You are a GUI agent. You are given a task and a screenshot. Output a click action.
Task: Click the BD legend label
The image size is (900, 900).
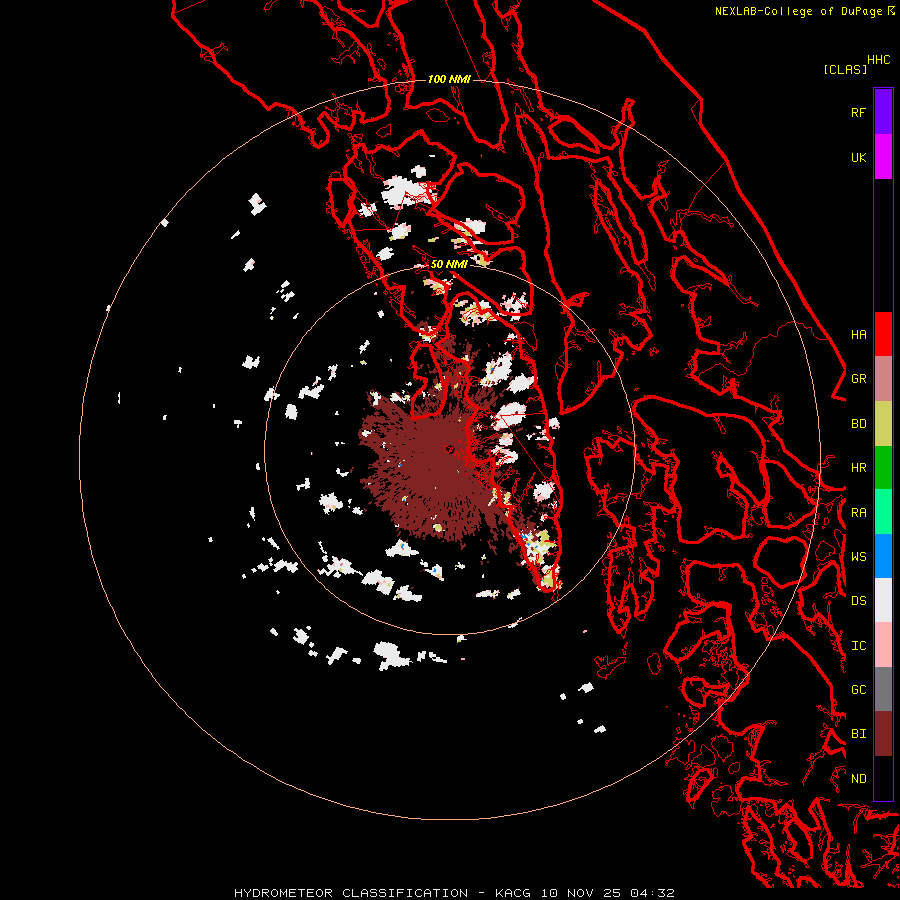(858, 424)
